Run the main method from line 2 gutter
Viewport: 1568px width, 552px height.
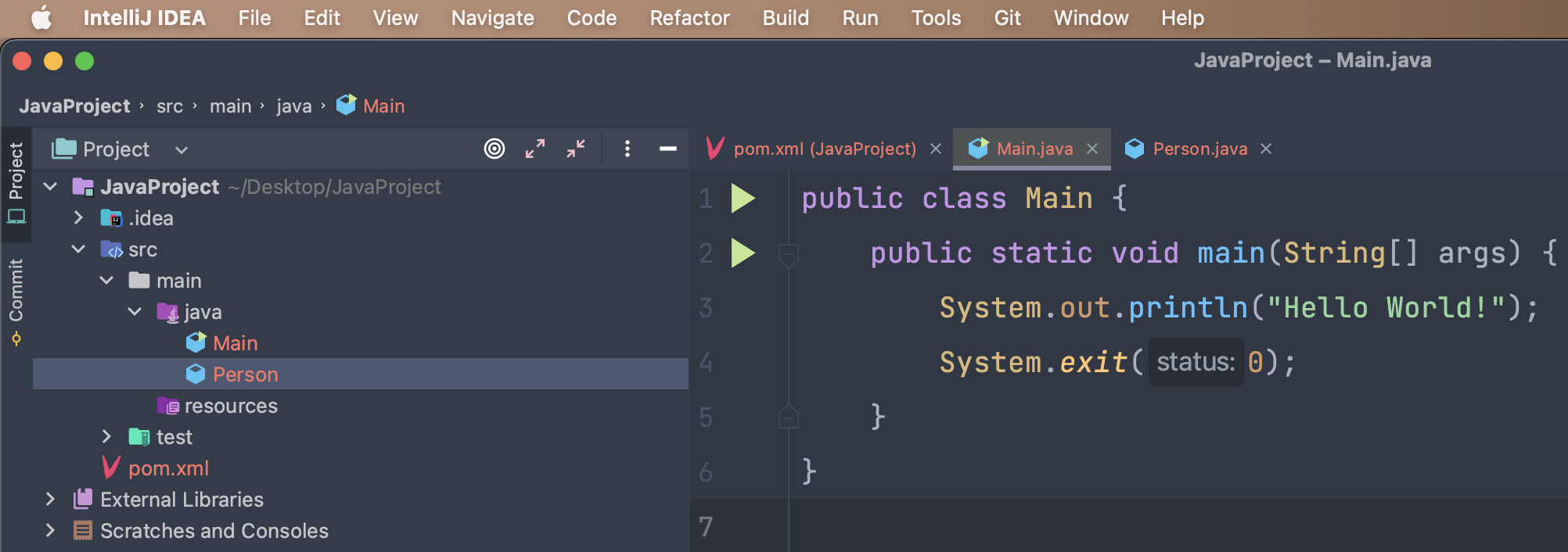743,253
